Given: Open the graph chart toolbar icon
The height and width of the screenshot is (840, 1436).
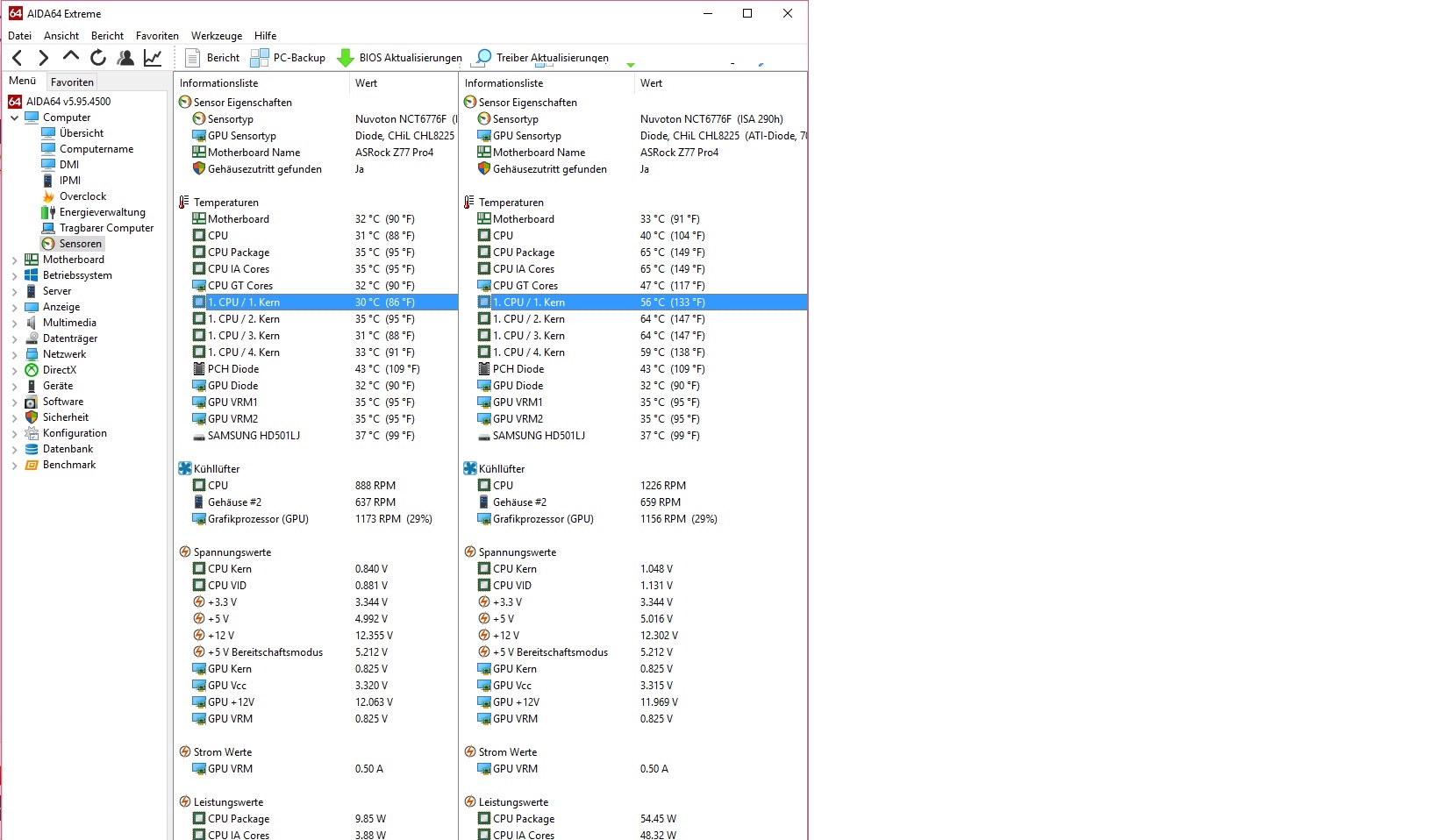Looking at the screenshot, I should [153, 58].
